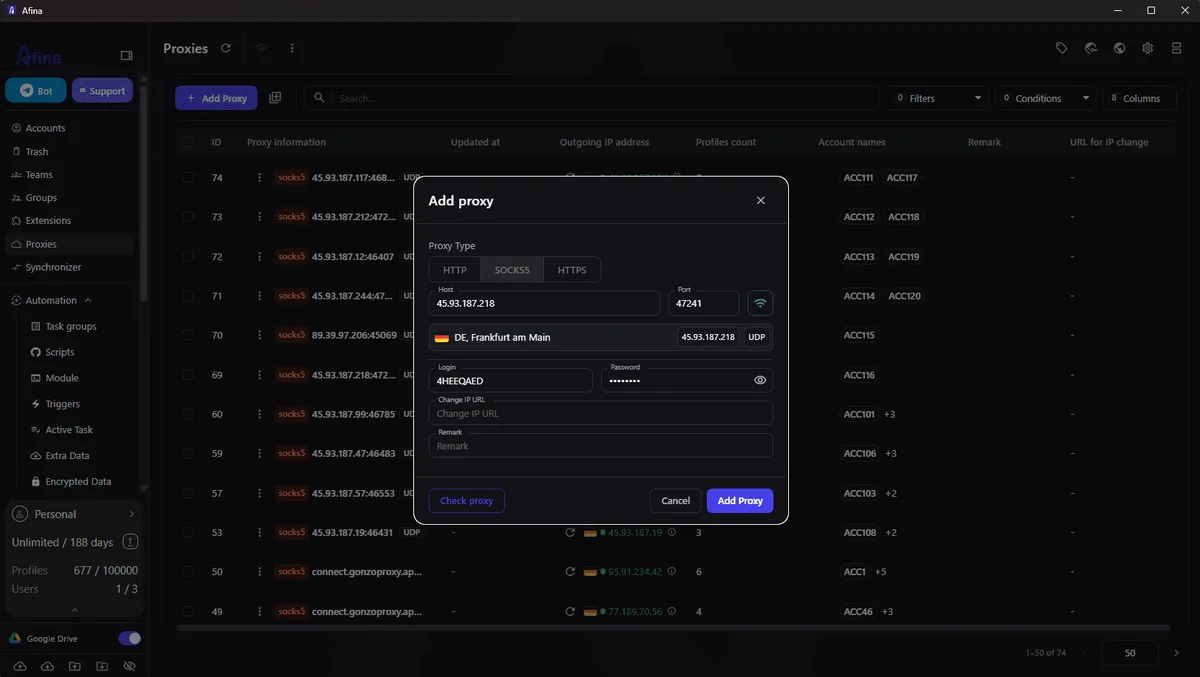Click the Remark input field
The height and width of the screenshot is (677, 1200).
pyautogui.click(x=601, y=445)
